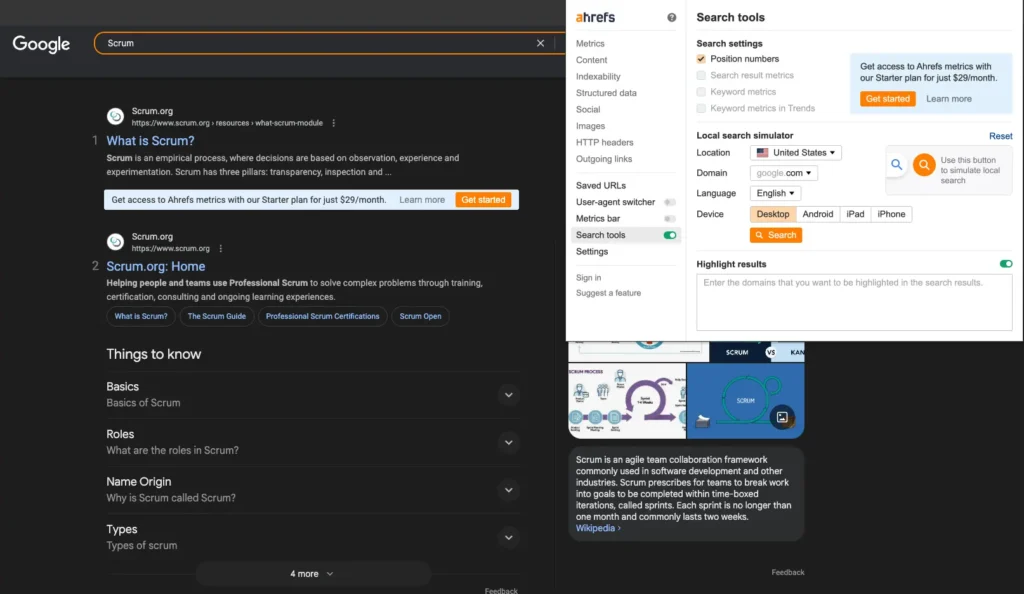1024x594 pixels.
Task: Click the Google logo
Action: click(41, 44)
